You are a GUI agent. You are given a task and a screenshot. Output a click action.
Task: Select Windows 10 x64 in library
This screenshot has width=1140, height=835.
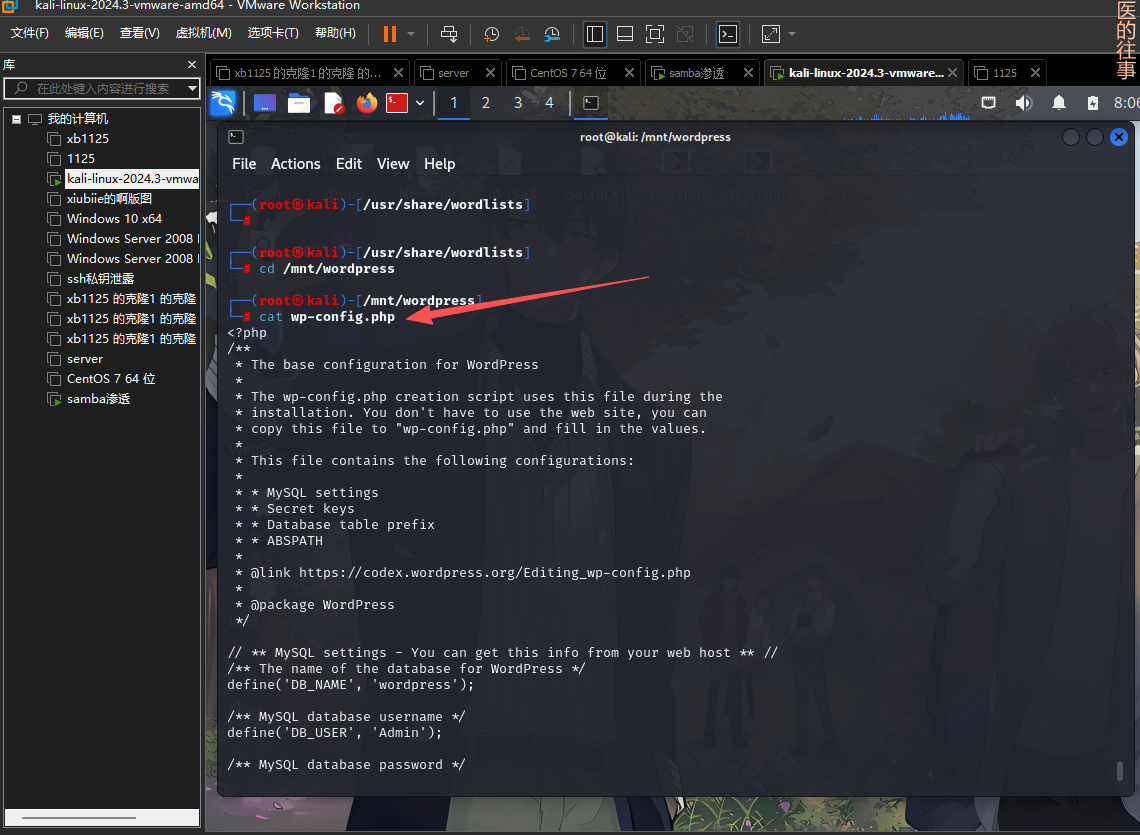pos(114,219)
